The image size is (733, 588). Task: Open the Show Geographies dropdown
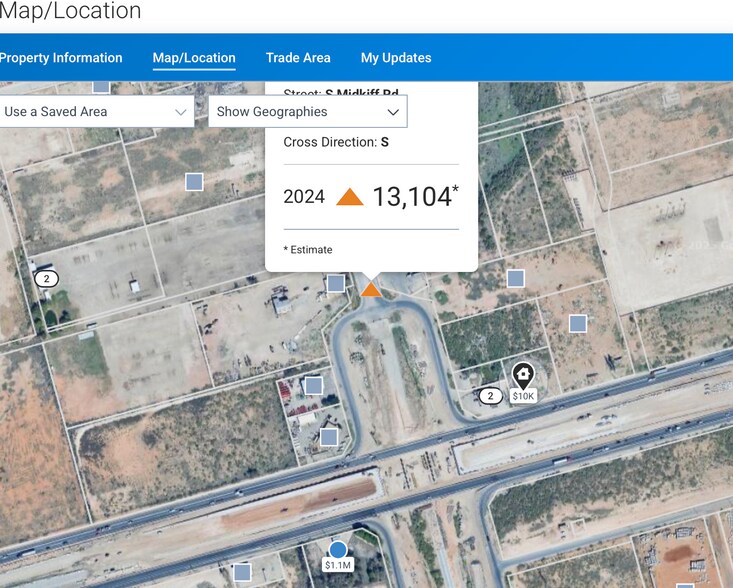[x=308, y=111]
